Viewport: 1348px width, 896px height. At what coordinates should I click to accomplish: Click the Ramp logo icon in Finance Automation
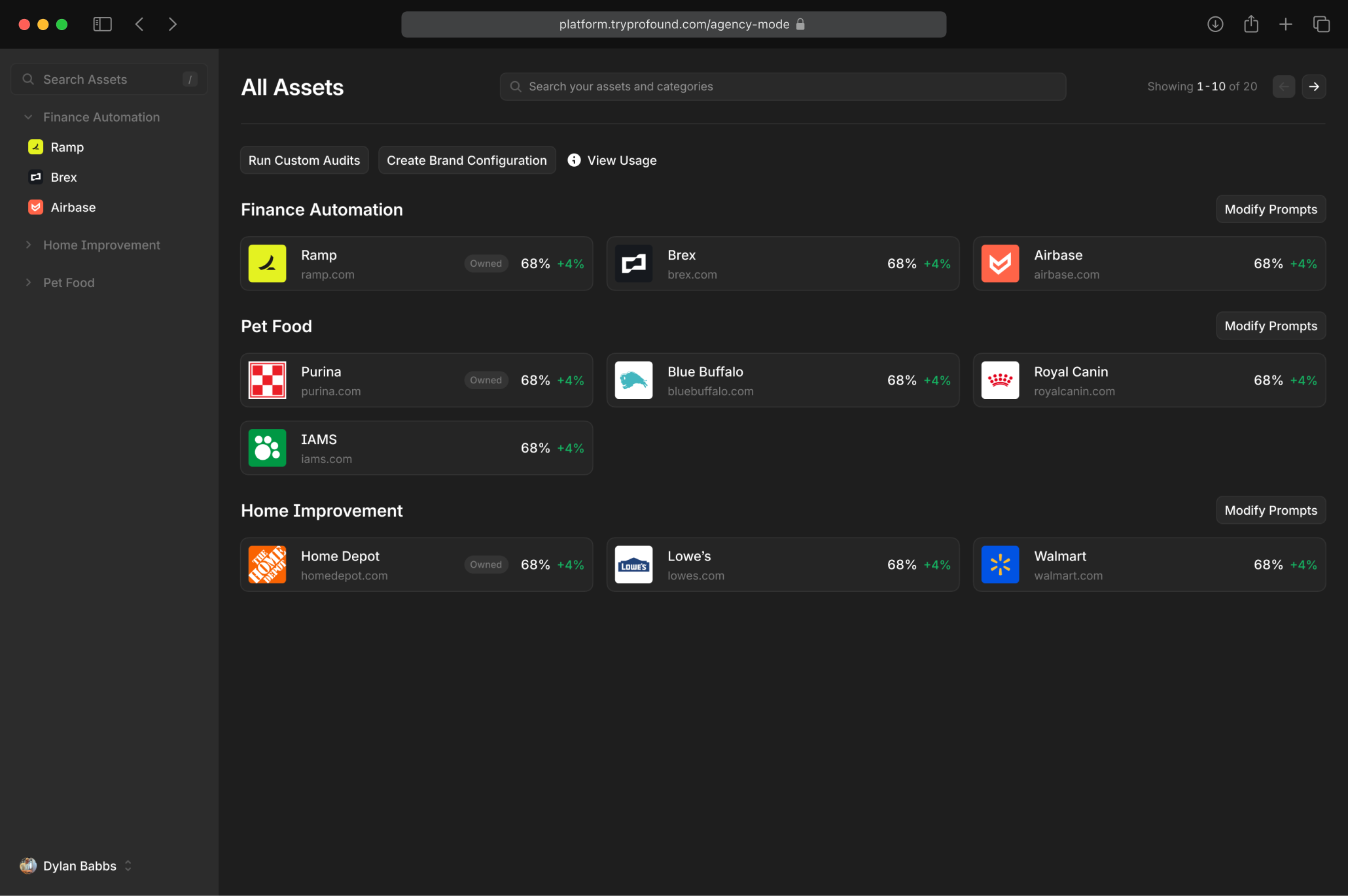(x=267, y=264)
